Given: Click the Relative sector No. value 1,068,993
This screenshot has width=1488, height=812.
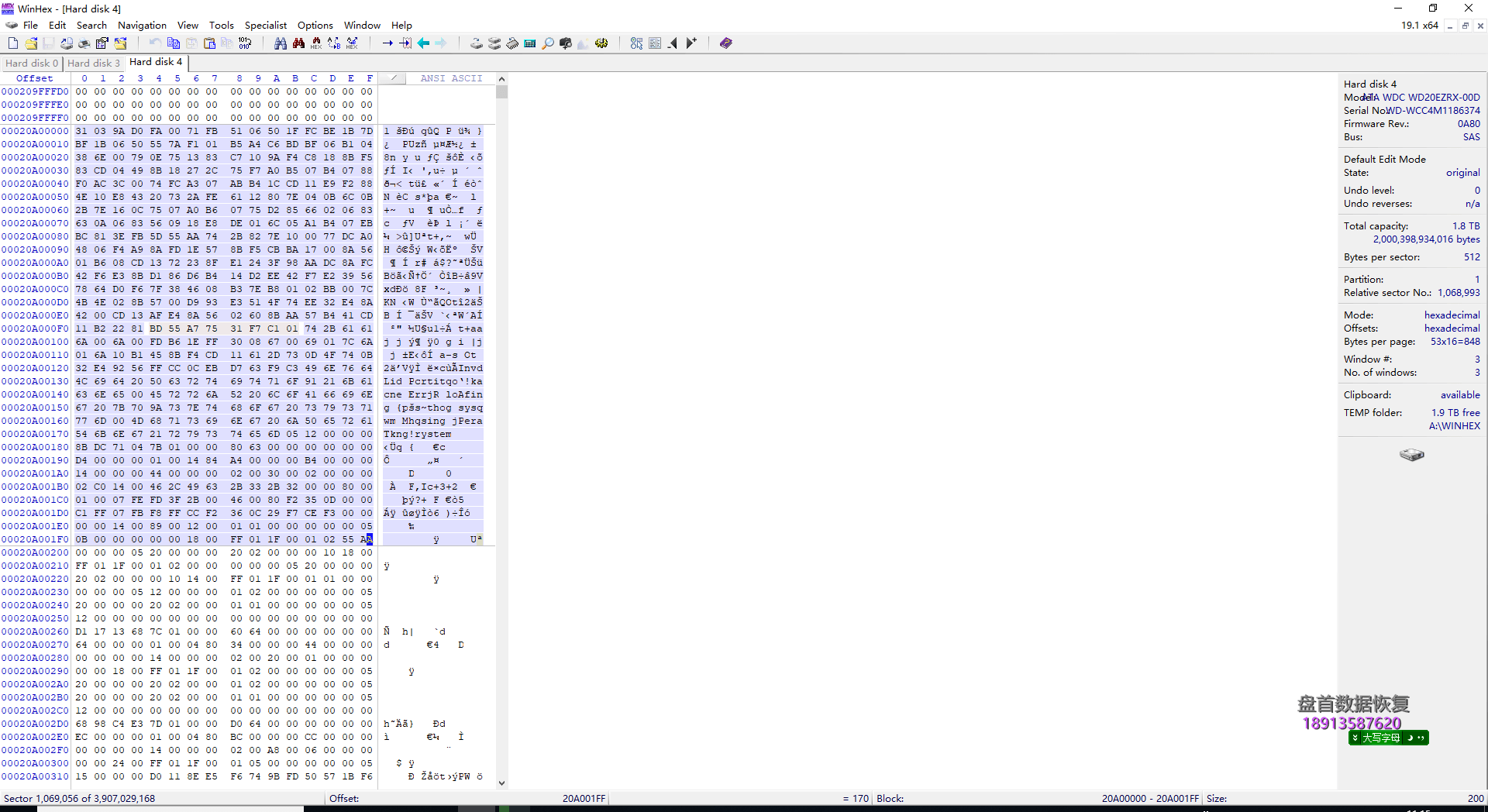Looking at the screenshot, I should (1459, 293).
